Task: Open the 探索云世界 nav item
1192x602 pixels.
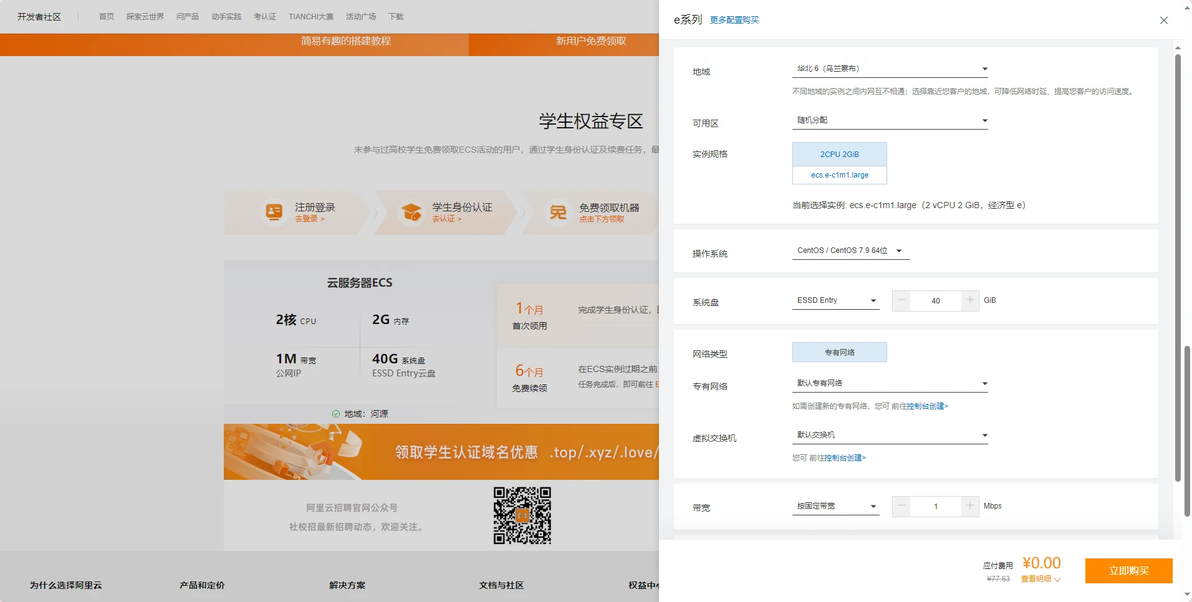Action: 145,17
